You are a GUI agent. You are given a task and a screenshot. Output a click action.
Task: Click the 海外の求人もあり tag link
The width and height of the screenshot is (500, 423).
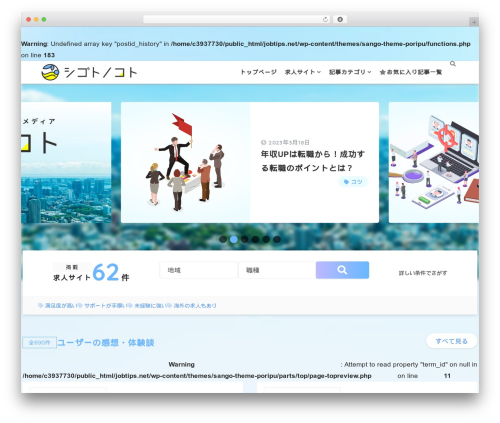click(192, 305)
